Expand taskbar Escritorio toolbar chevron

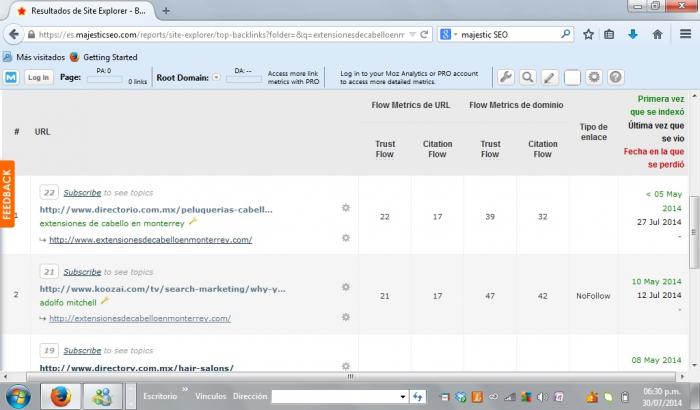[x=184, y=389]
